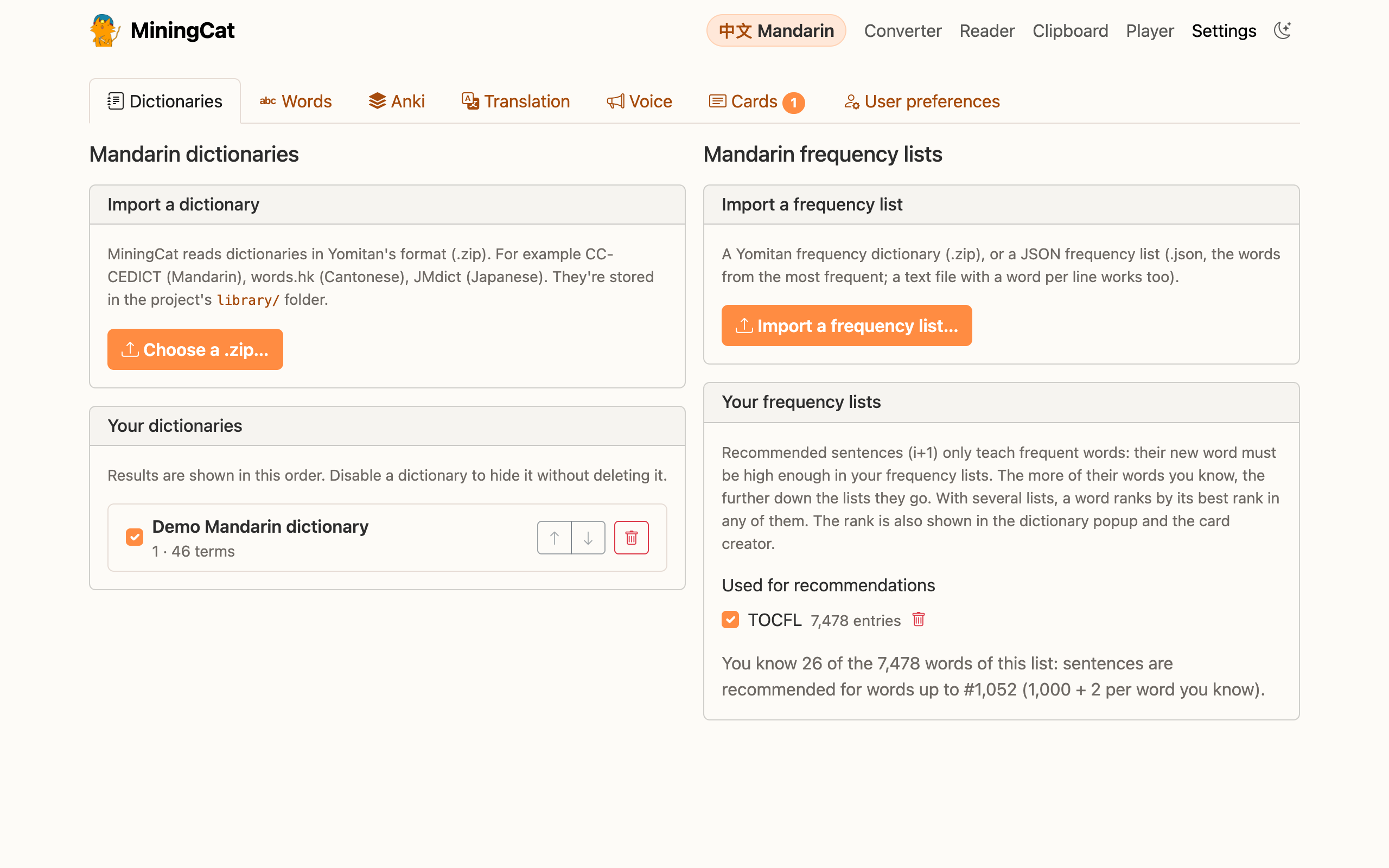The image size is (1389, 868).
Task: Click the "Your dictionaries" panel header
Action: click(x=387, y=426)
